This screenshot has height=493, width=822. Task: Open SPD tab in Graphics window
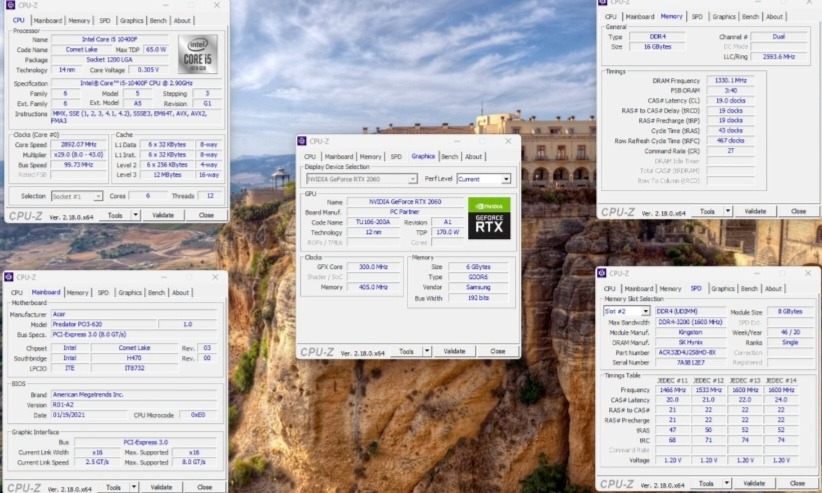point(396,156)
